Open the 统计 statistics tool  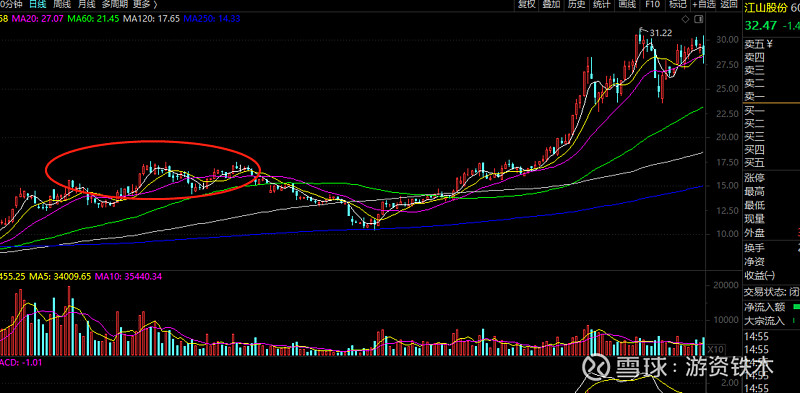602,5
